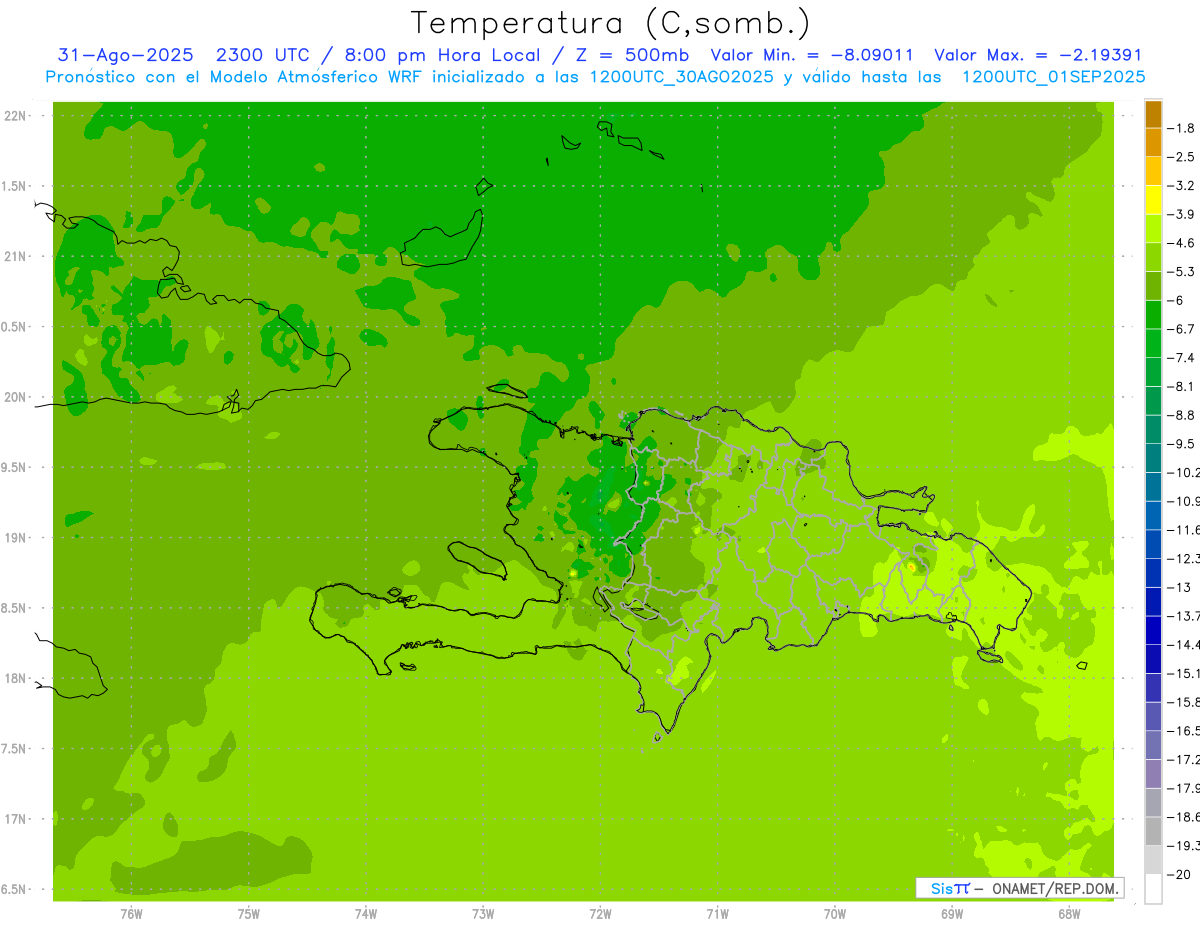Click the '21N' latitude label
Viewport: 1200px width, 927px height.
point(16,256)
